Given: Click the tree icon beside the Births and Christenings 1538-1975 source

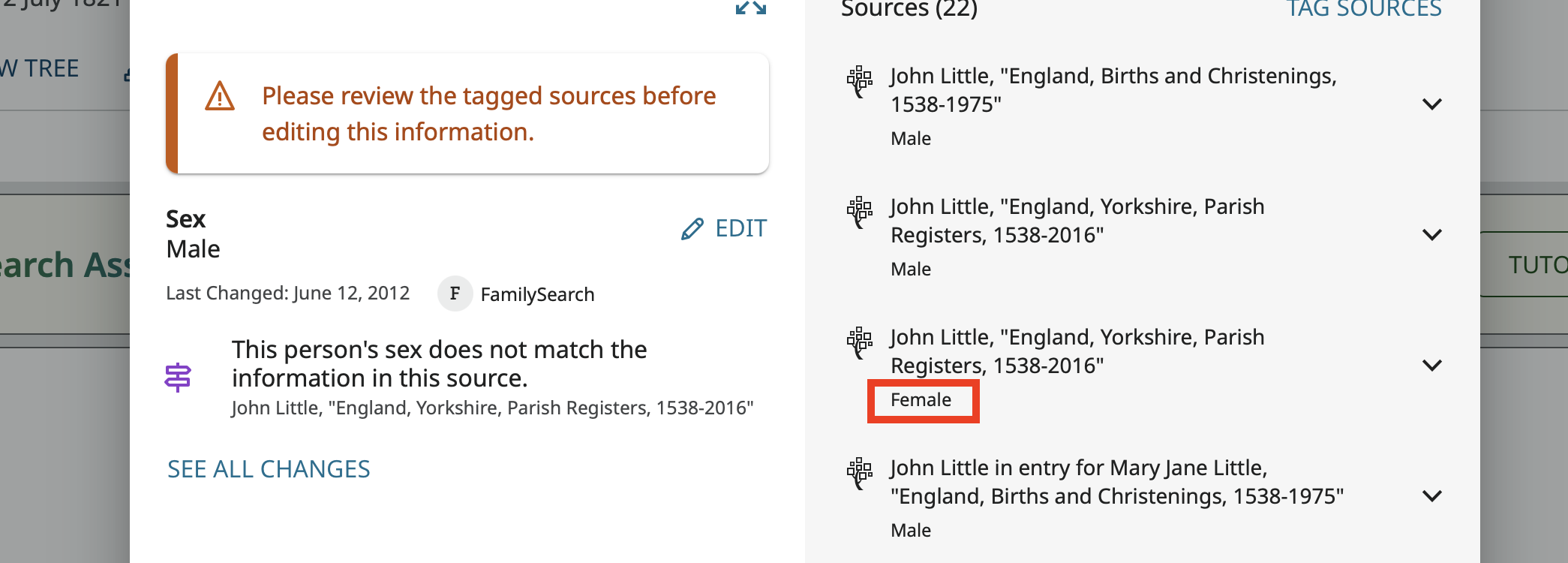Looking at the screenshot, I should tap(860, 81).
